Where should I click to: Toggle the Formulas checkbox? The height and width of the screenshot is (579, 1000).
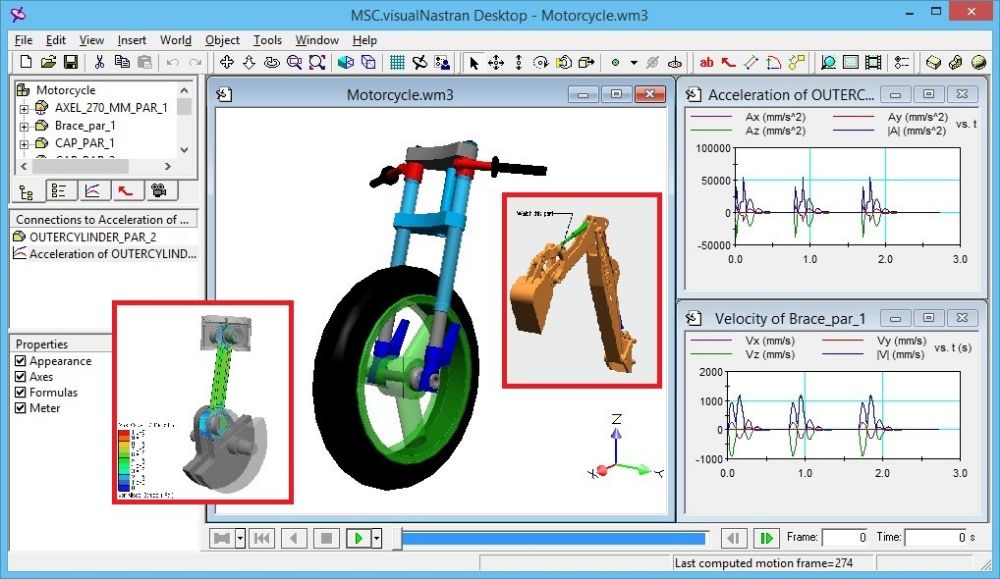click(x=20, y=392)
